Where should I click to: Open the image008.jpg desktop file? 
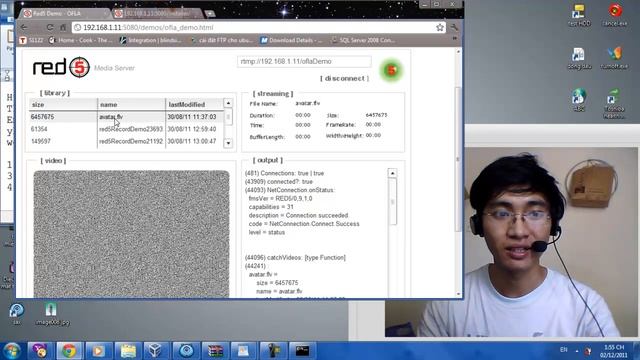pyautogui.click(x=52, y=314)
